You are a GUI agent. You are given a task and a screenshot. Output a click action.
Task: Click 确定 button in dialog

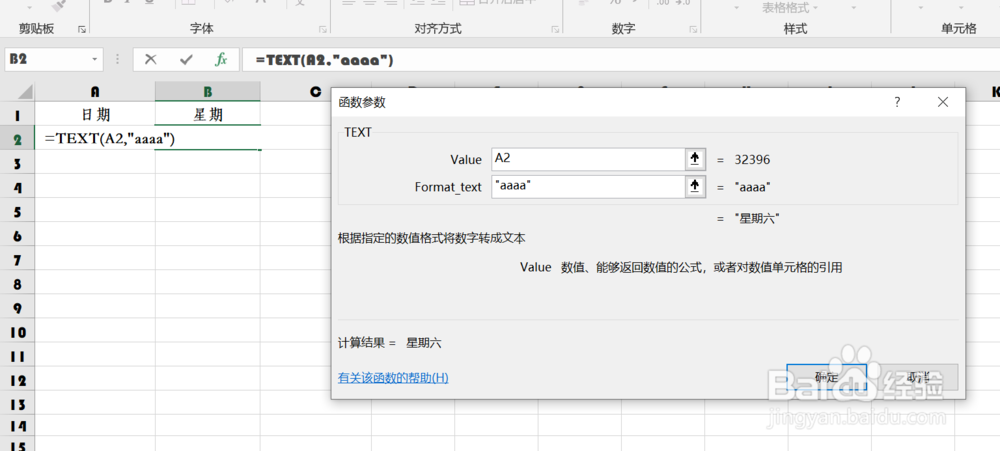click(x=827, y=377)
